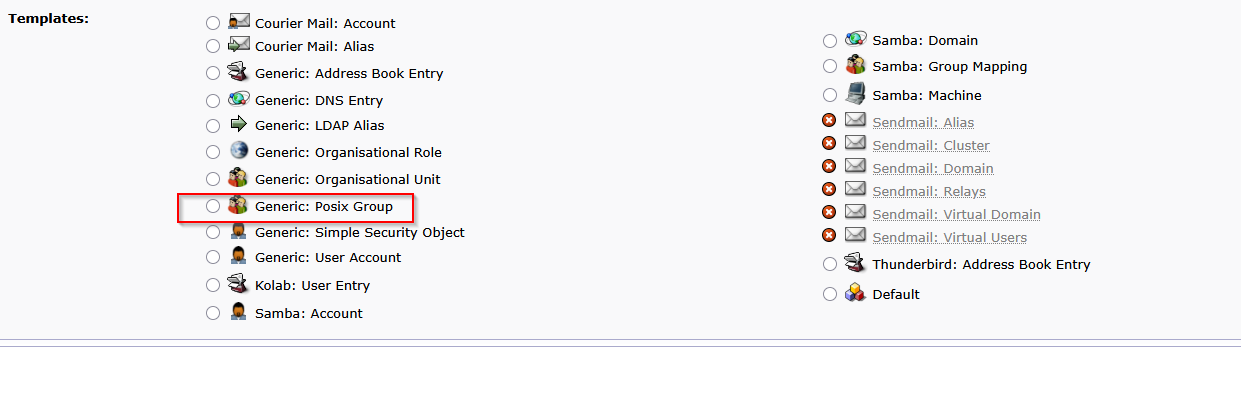Click the LDAP Alias green arrow icon
The height and width of the screenshot is (402, 1241).
pos(238,125)
